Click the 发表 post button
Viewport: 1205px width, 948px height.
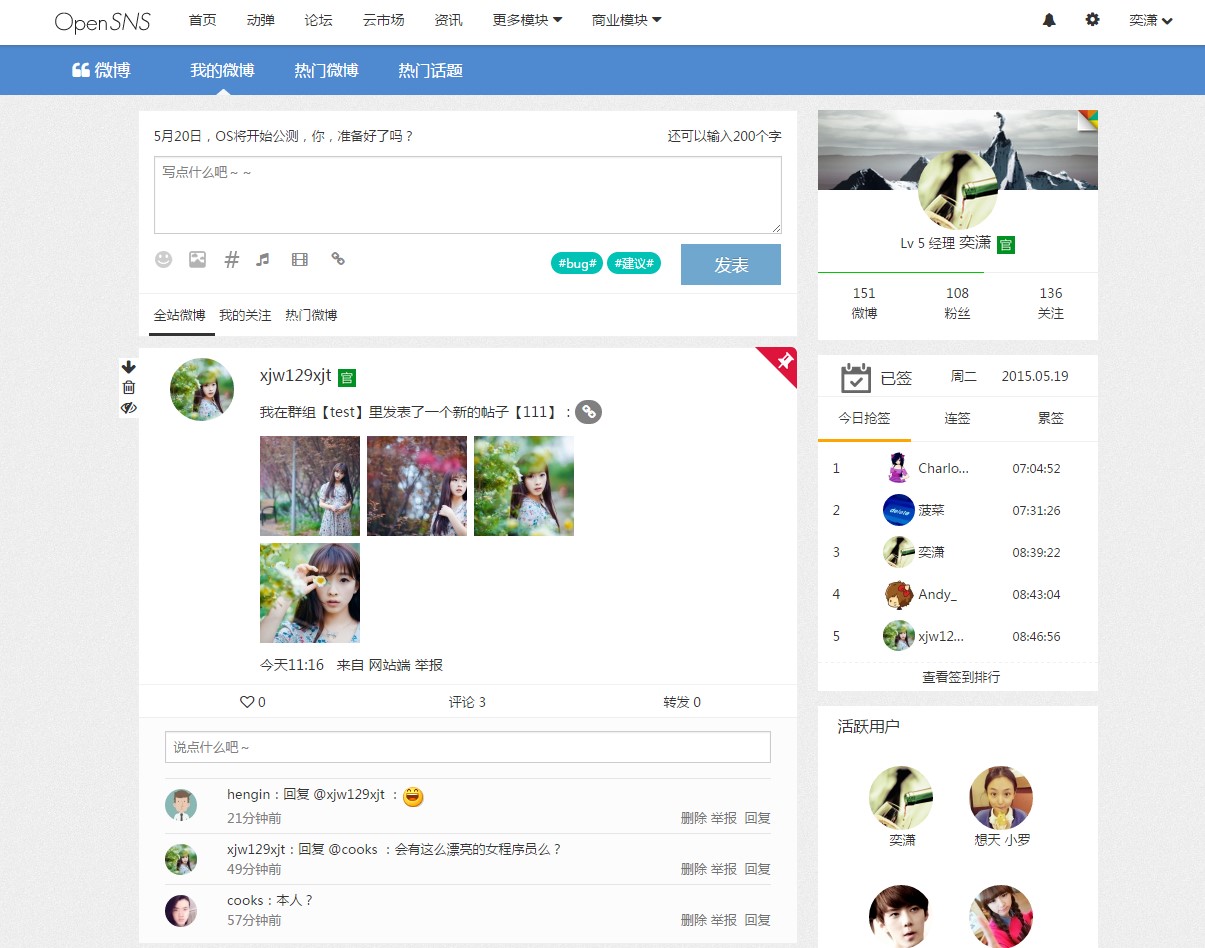point(731,264)
